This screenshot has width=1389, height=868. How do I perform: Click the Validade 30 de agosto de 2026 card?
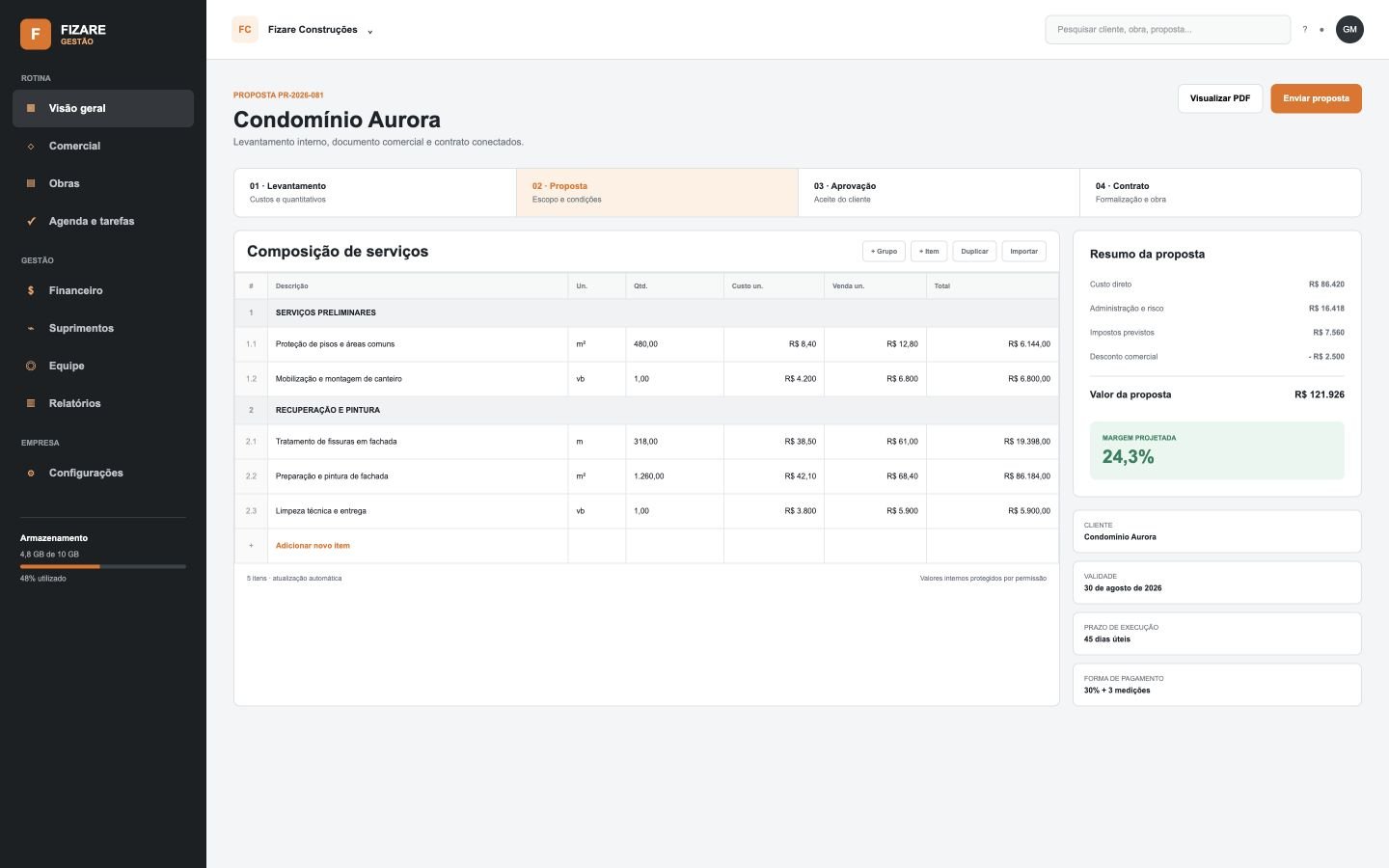[x=1217, y=583]
